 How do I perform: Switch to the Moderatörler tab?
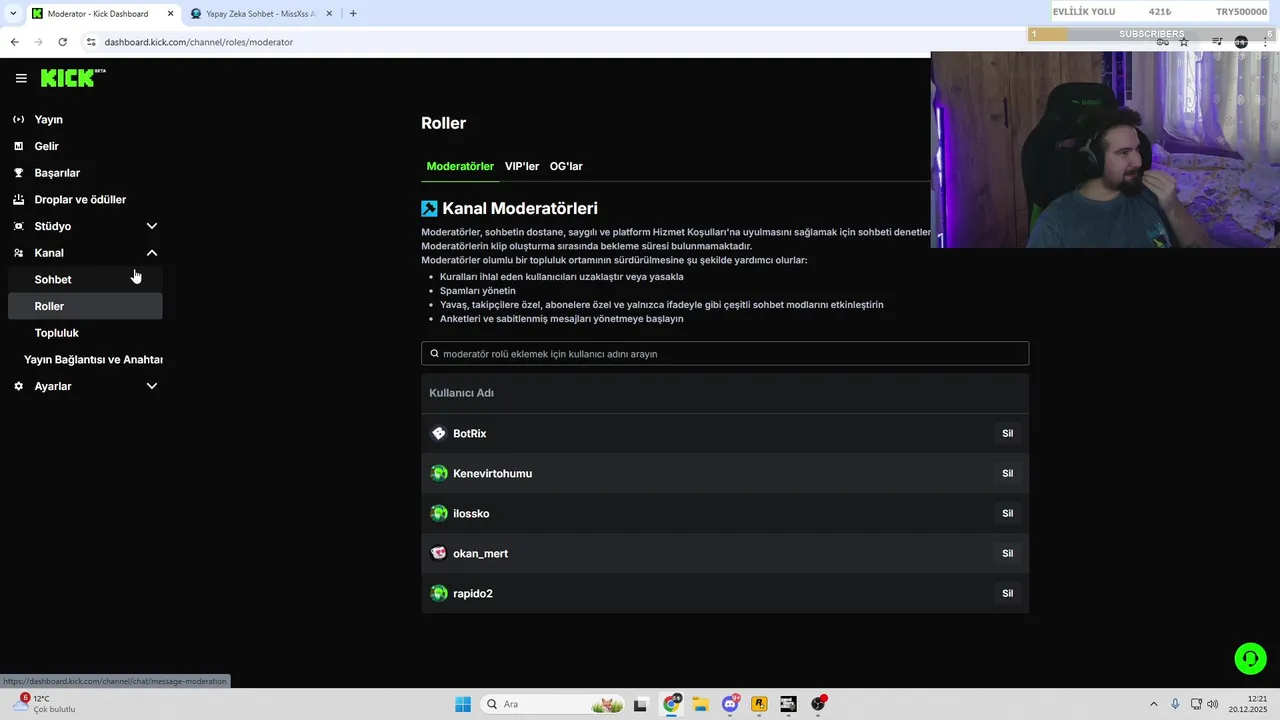[460, 166]
